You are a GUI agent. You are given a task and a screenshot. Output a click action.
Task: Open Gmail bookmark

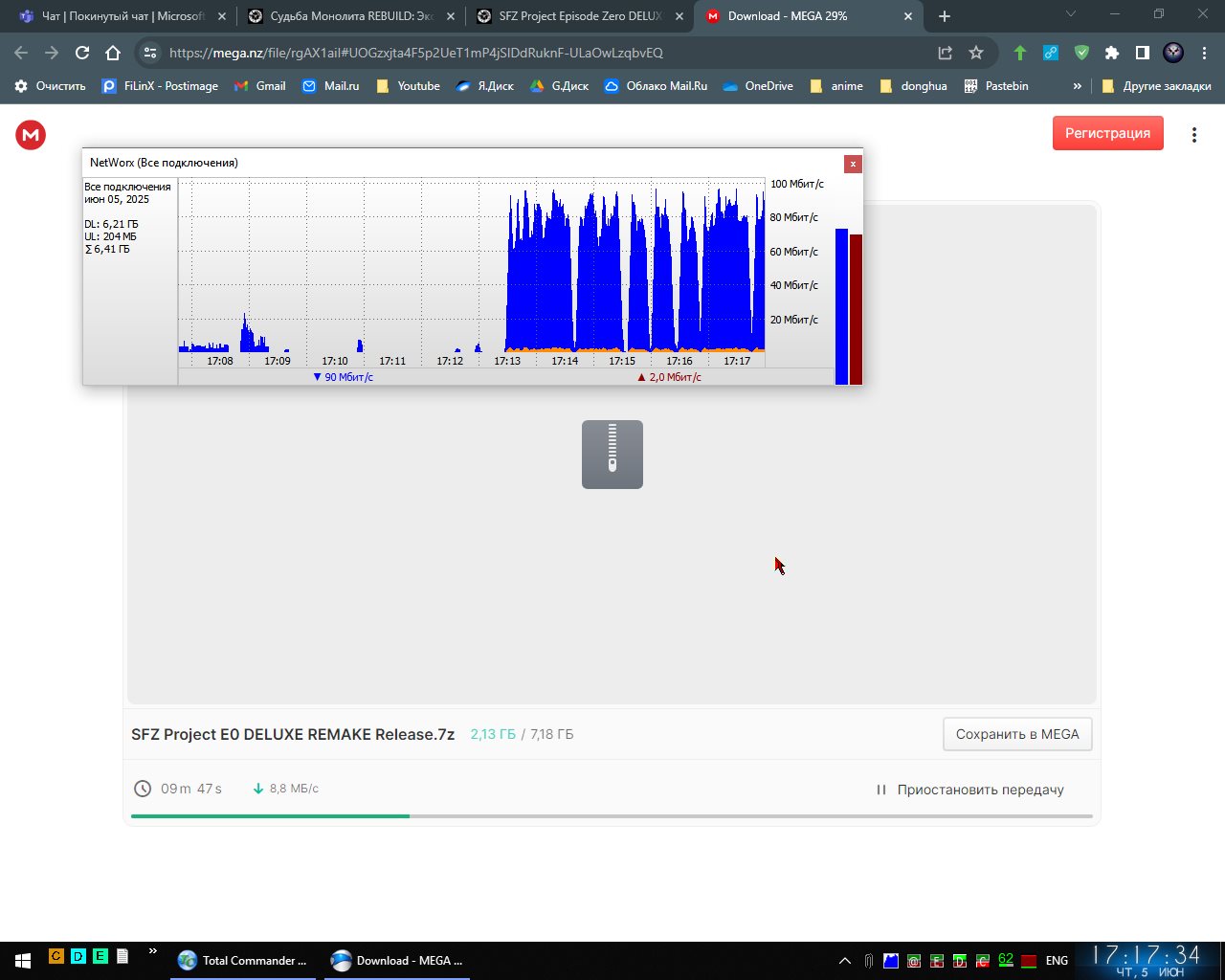click(259, 86)
